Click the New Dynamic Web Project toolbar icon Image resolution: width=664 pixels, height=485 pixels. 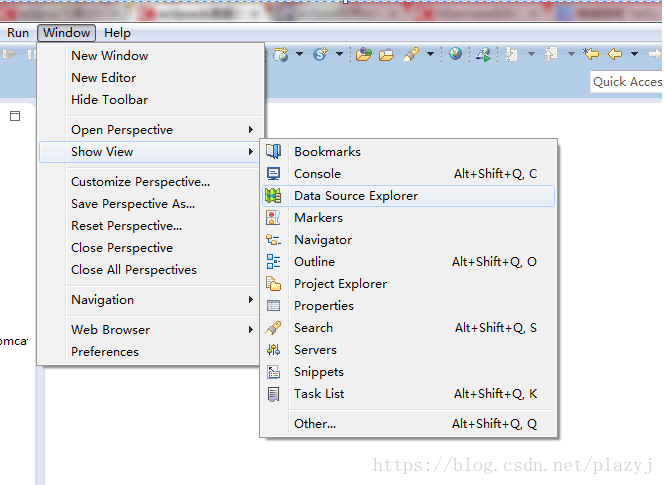(280, 54)
